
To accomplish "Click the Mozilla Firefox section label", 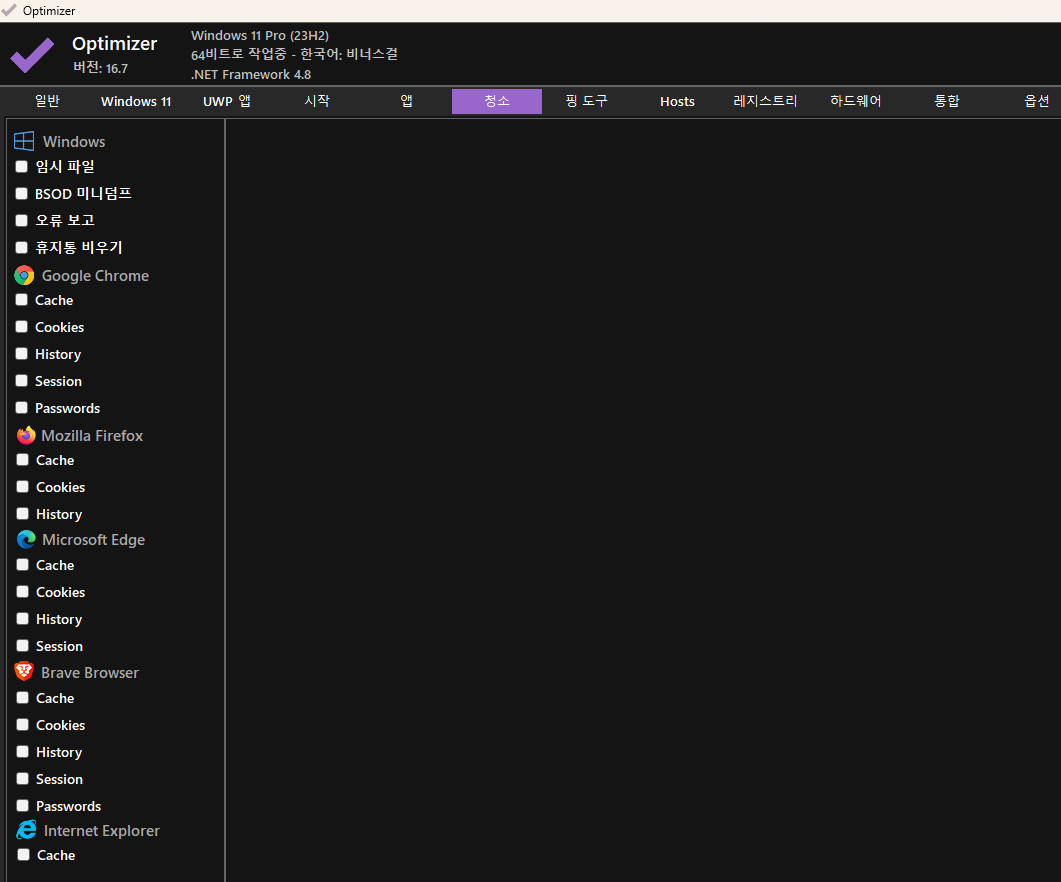I will point(92,436).
